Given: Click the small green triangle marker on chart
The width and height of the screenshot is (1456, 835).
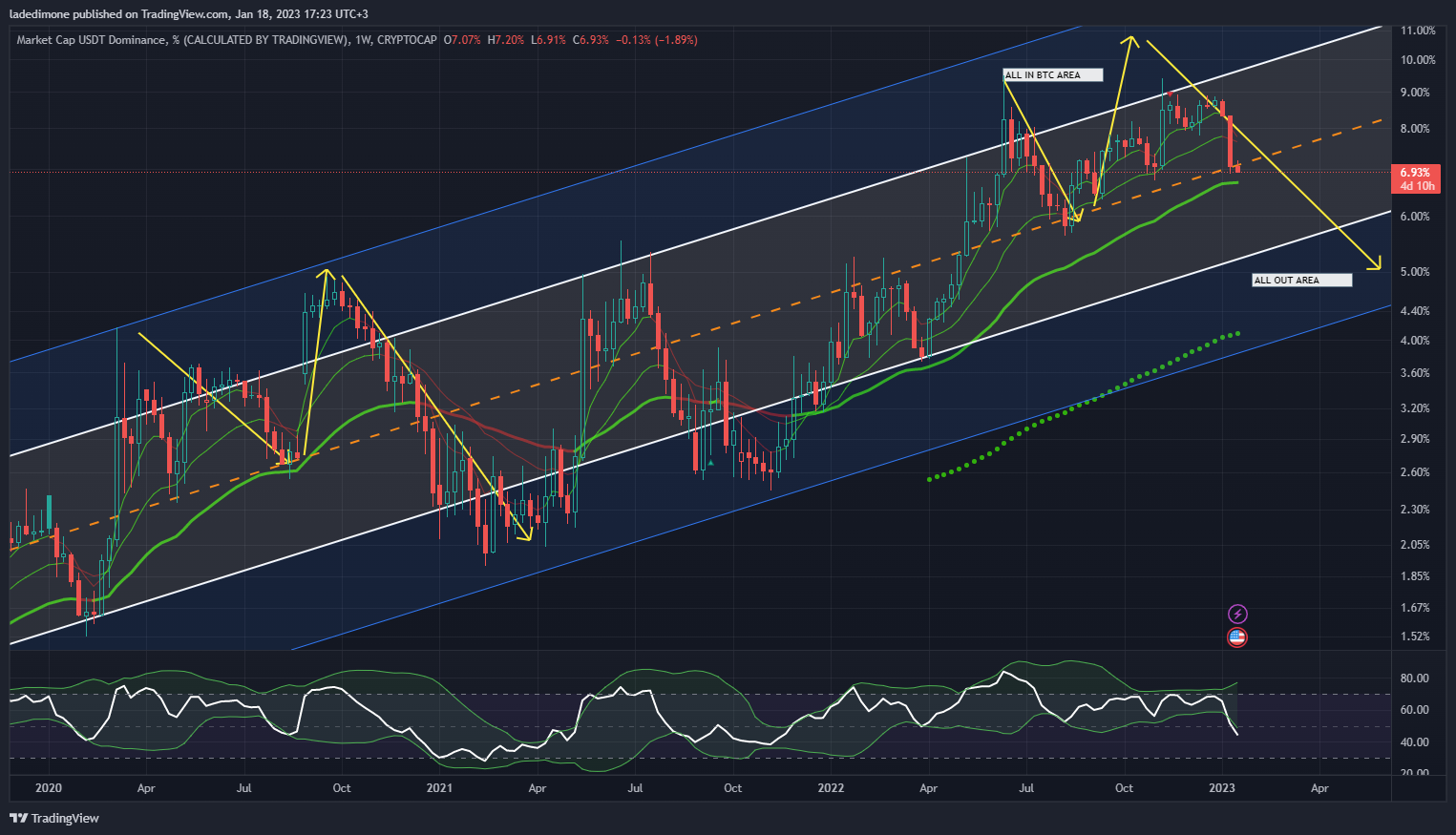Looking at the screenshot, I should [710, 464].
